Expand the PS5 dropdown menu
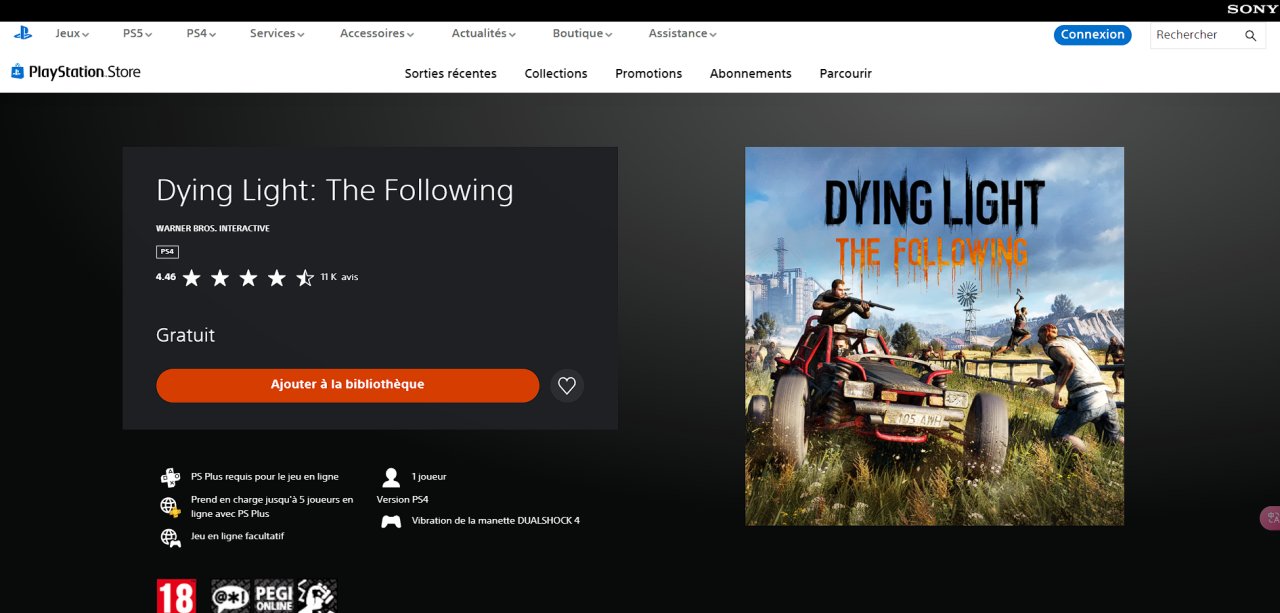The width and height of the screenshot is (1280, 613). (x=137, y=33)
